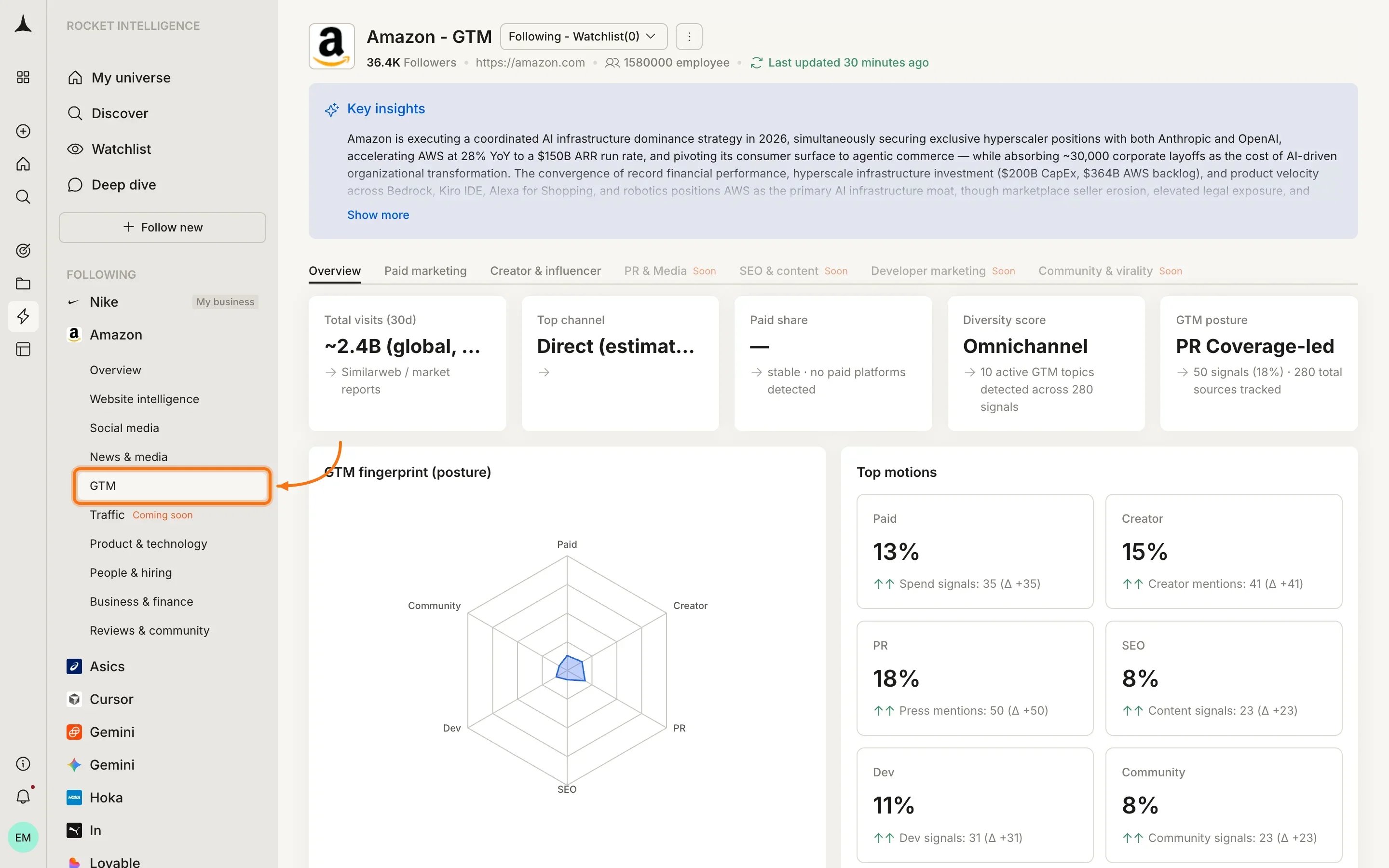Open Business & finance section
This screenshot has width=1389, height=868.
tap(141, 602)
